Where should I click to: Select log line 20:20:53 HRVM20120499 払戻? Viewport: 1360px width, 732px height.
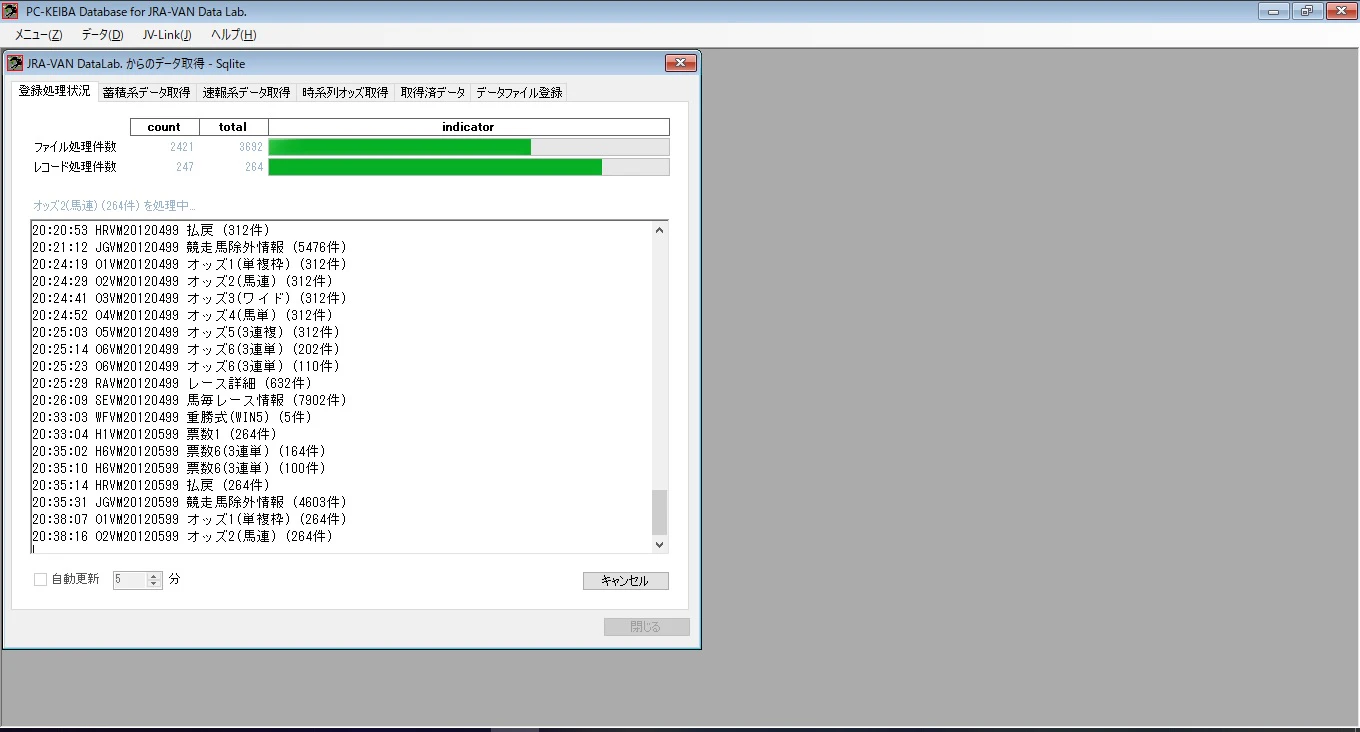pos(151,230)
